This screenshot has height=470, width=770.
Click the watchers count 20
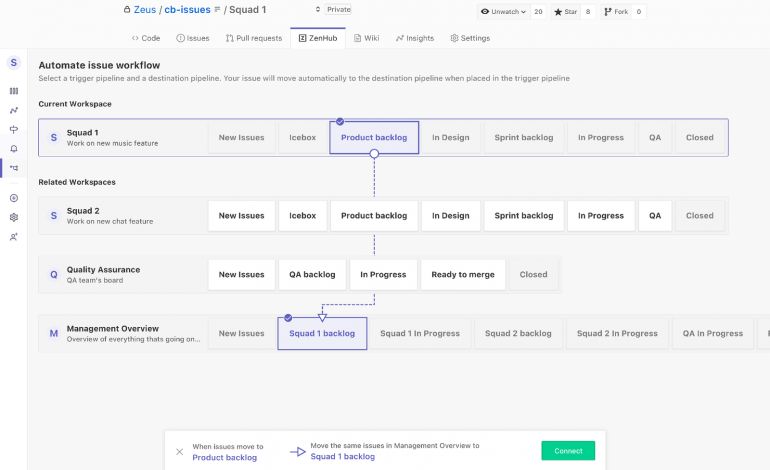point(538,12)
